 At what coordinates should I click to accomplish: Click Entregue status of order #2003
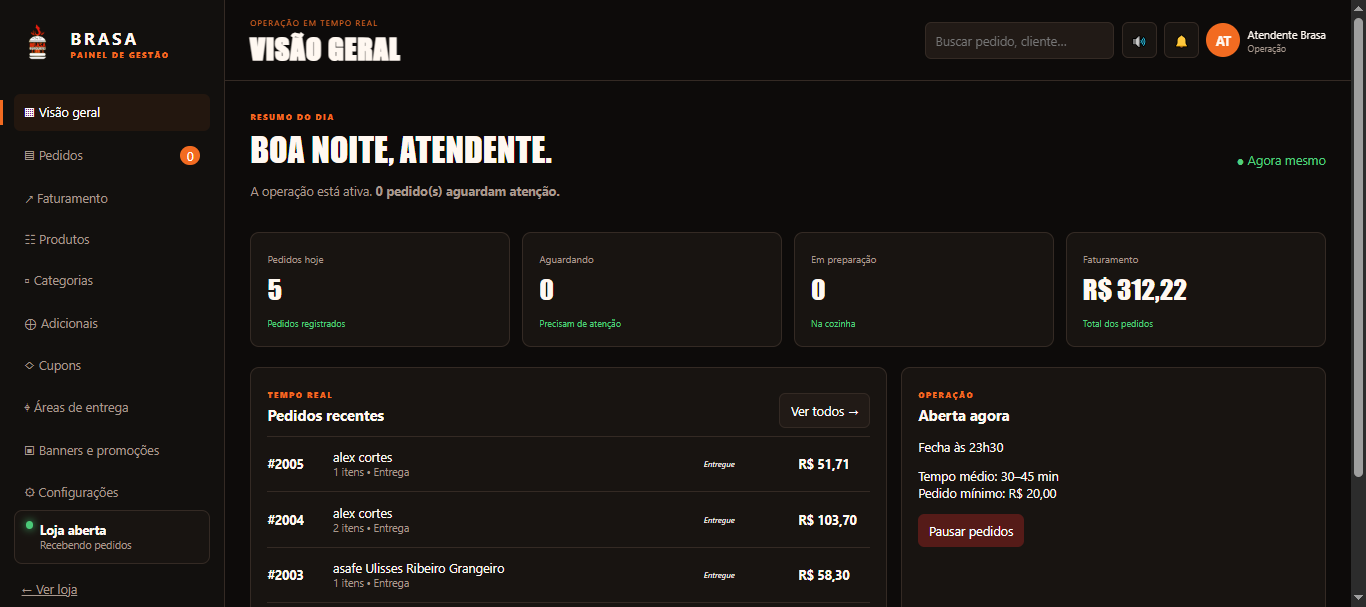(719, 575)
